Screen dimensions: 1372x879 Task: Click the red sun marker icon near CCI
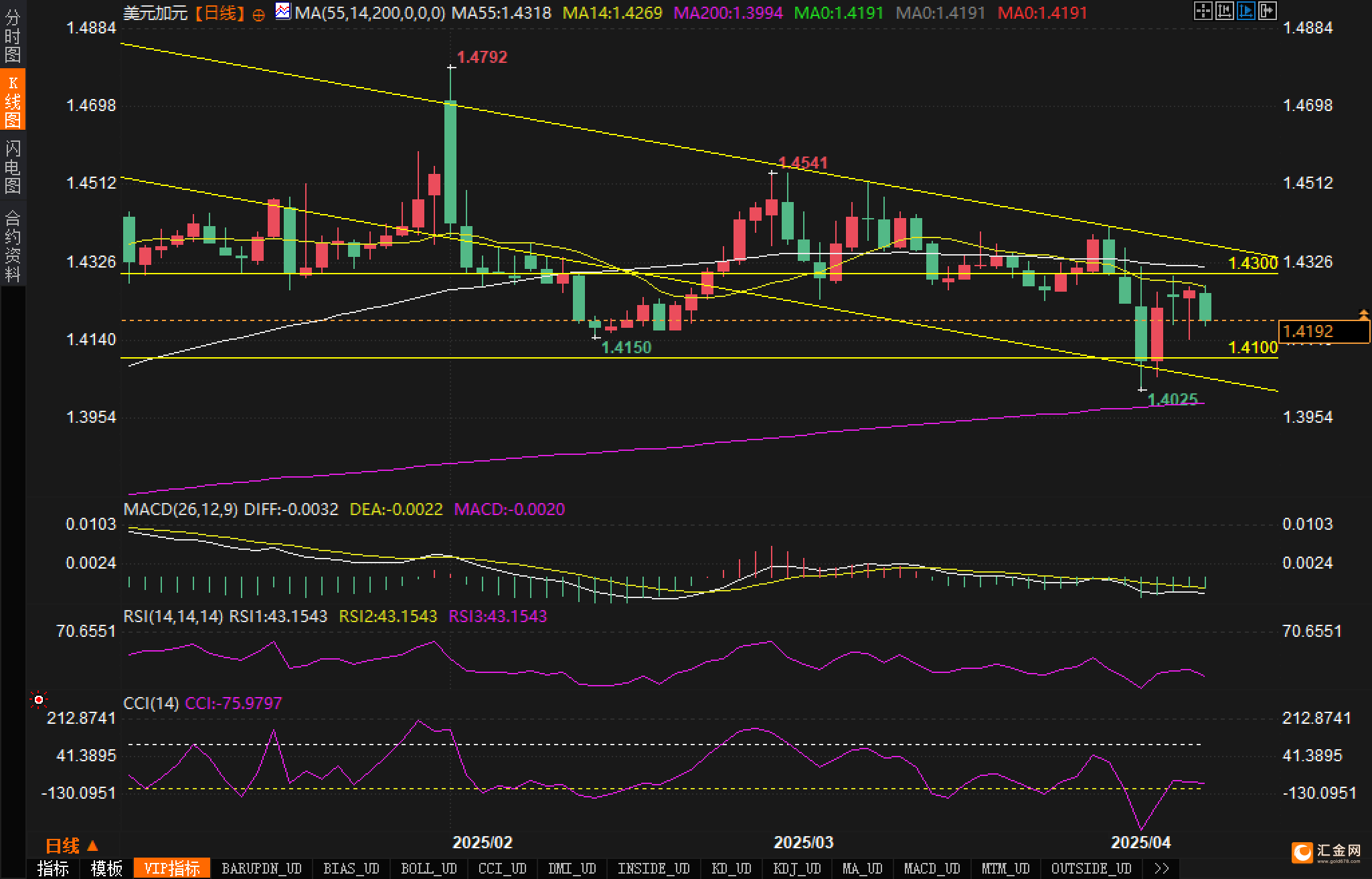tap(39, 700)
